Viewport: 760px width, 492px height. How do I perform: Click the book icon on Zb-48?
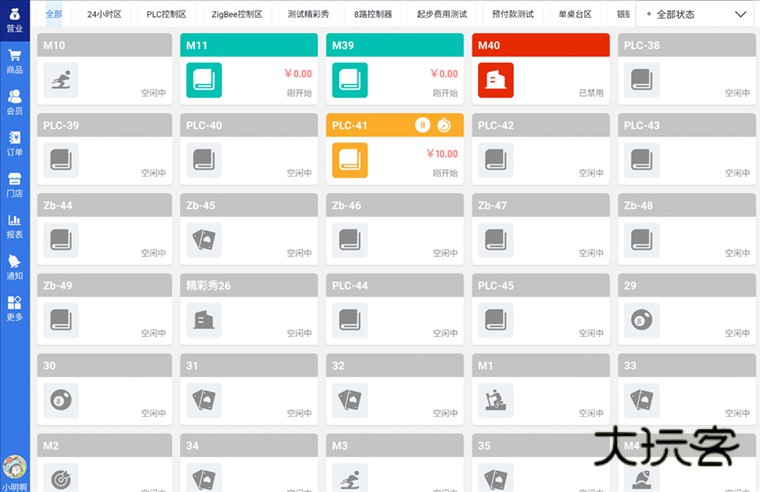pos(642,240)
